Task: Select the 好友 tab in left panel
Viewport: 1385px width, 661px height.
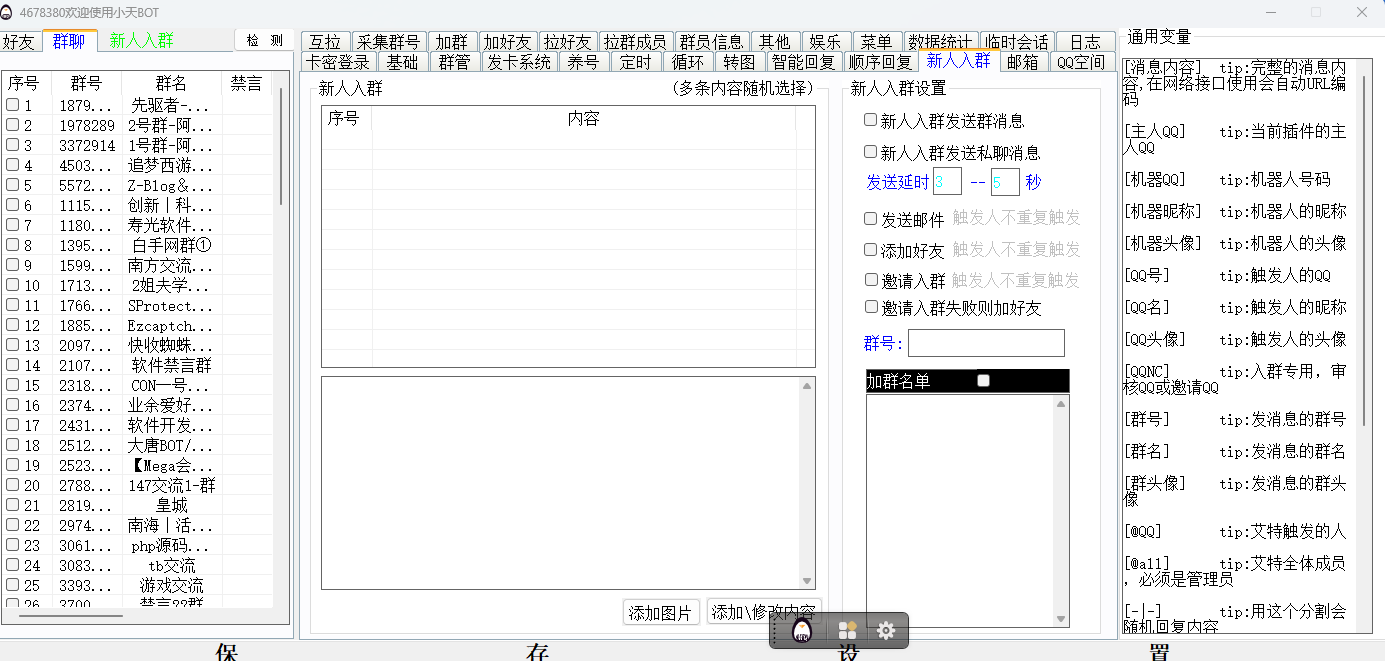Action: [x=18, y=41]
